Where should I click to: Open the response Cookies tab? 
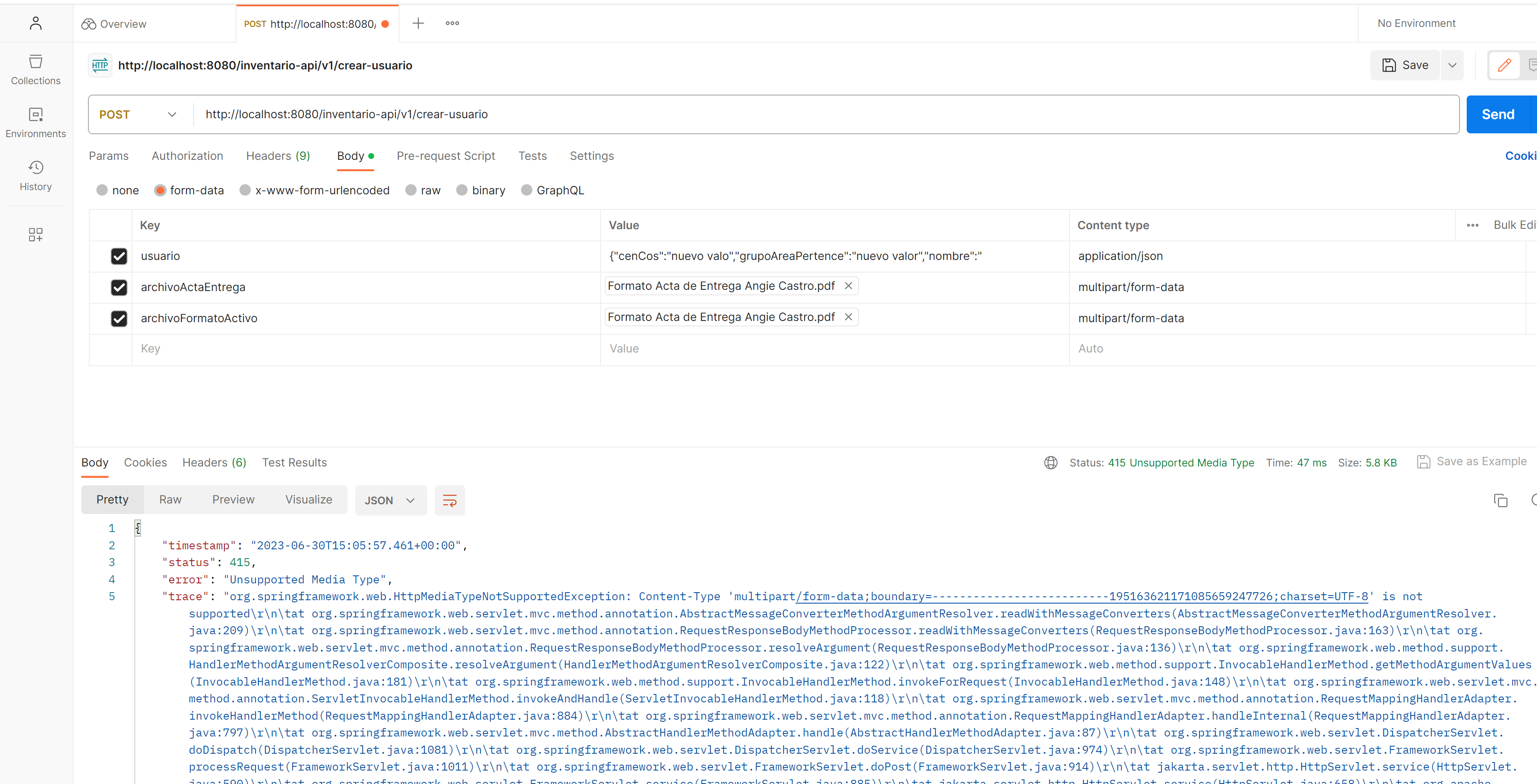pyautogui.click(x=146, y=463)
